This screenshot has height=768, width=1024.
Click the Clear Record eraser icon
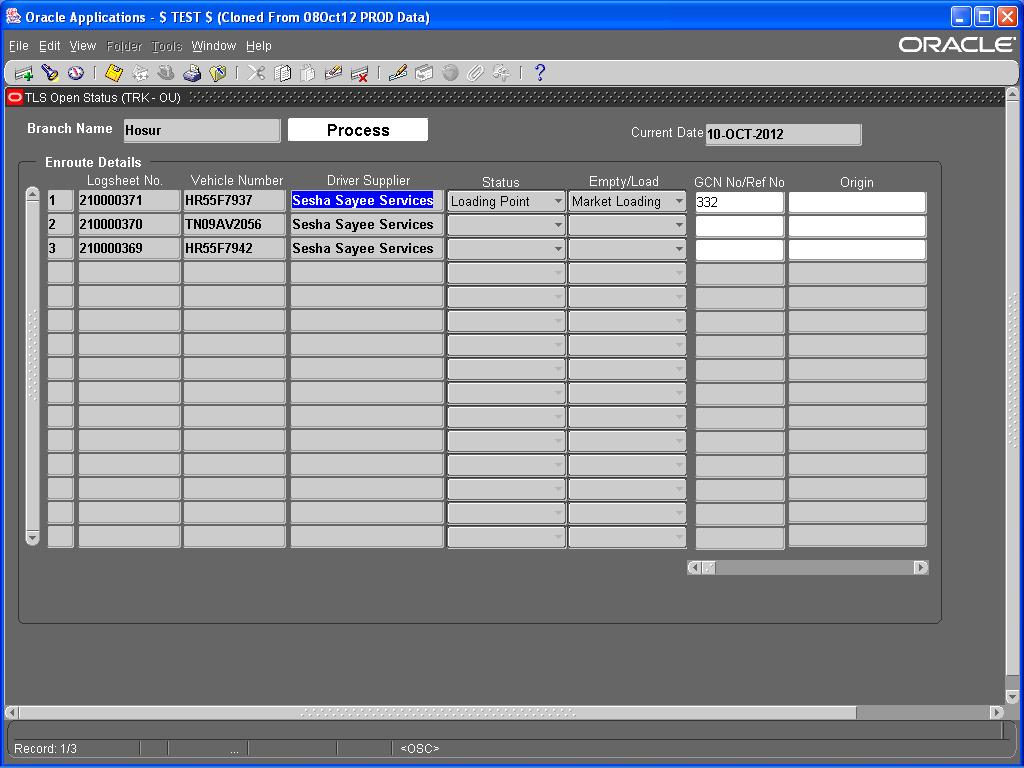(334, 73)
